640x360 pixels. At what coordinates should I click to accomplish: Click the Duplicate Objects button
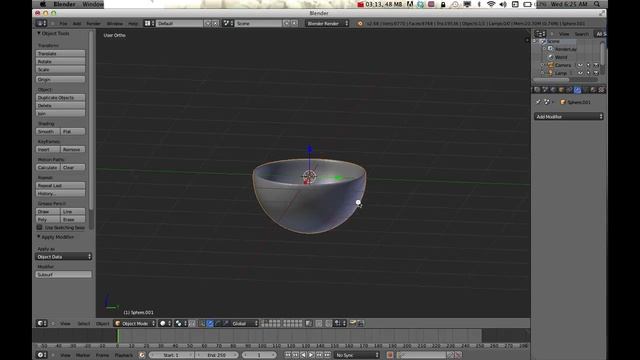[60, 98]
